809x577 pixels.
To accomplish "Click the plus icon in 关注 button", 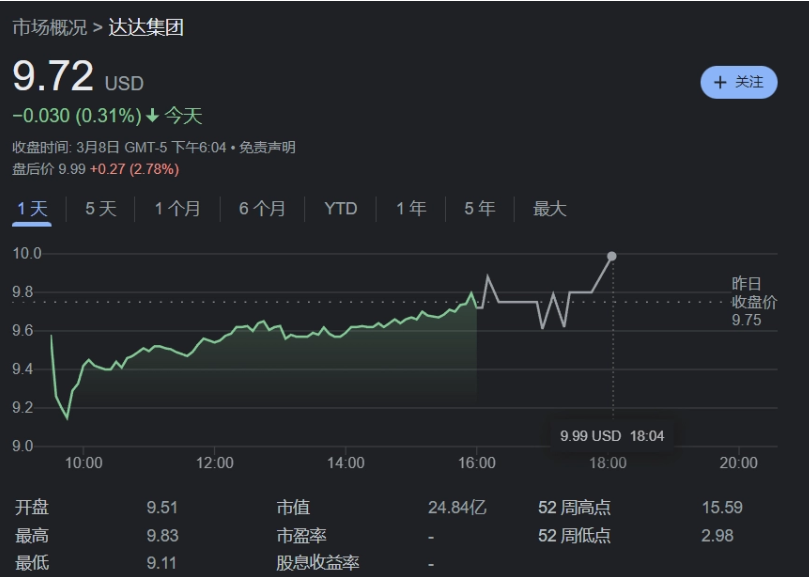I will (720, 82).
